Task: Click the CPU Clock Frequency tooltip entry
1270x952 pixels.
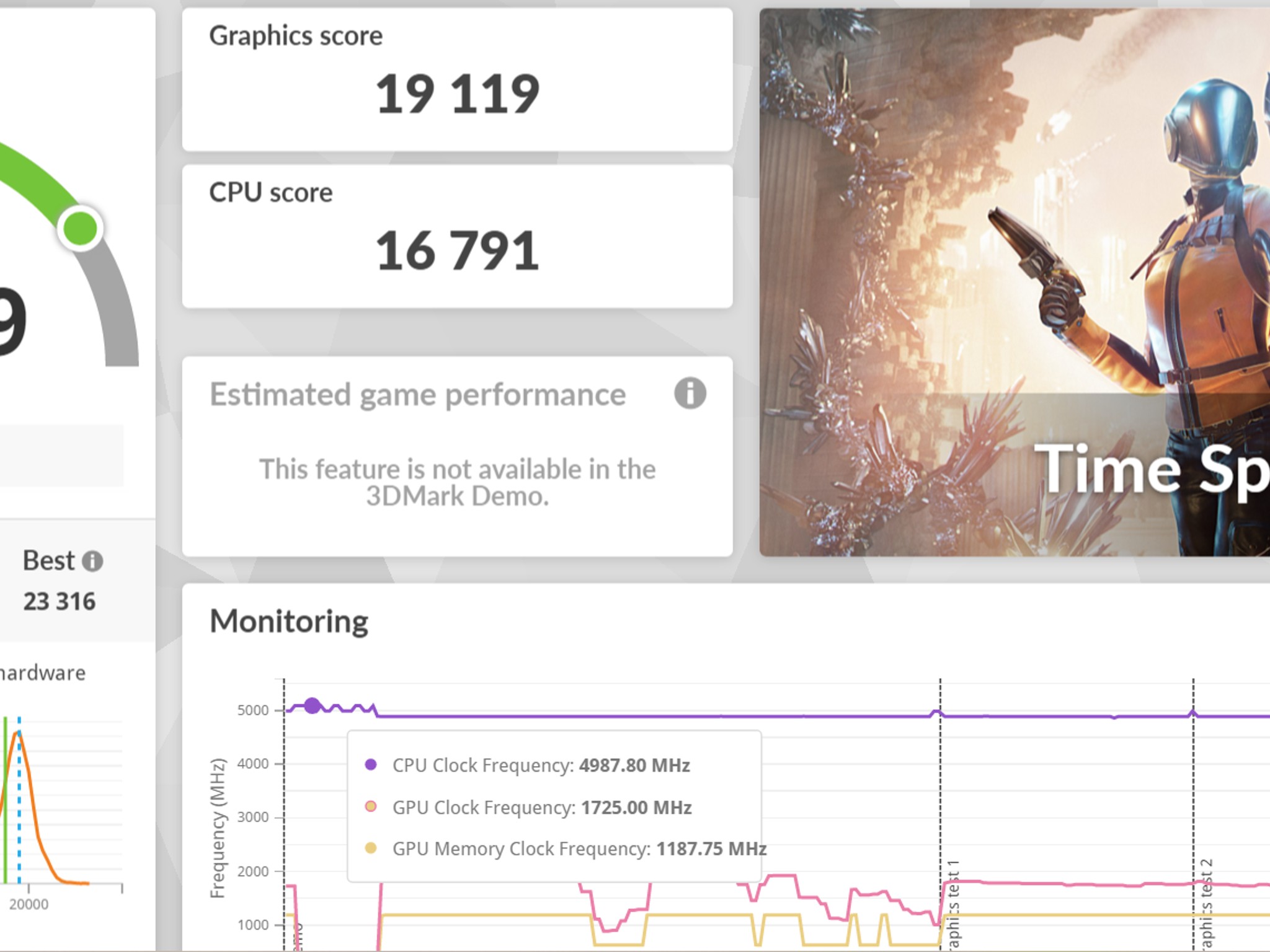Action: pyautogui.click(x=541, y=765)
